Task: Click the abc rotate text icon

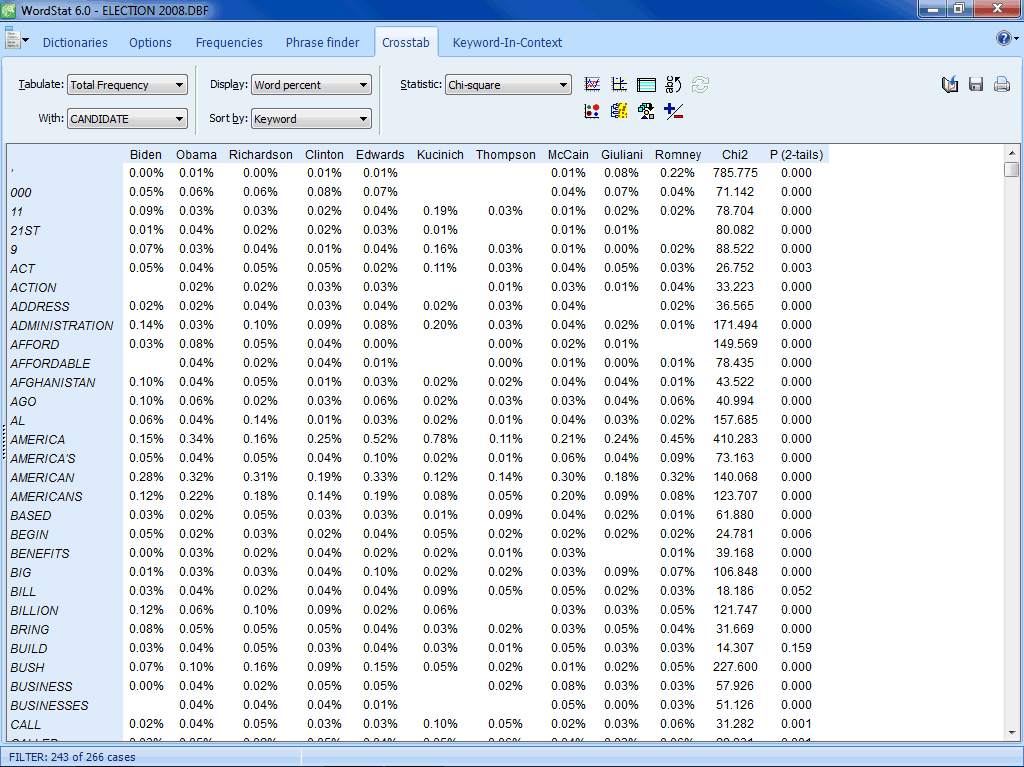Action: coord(673,85)
